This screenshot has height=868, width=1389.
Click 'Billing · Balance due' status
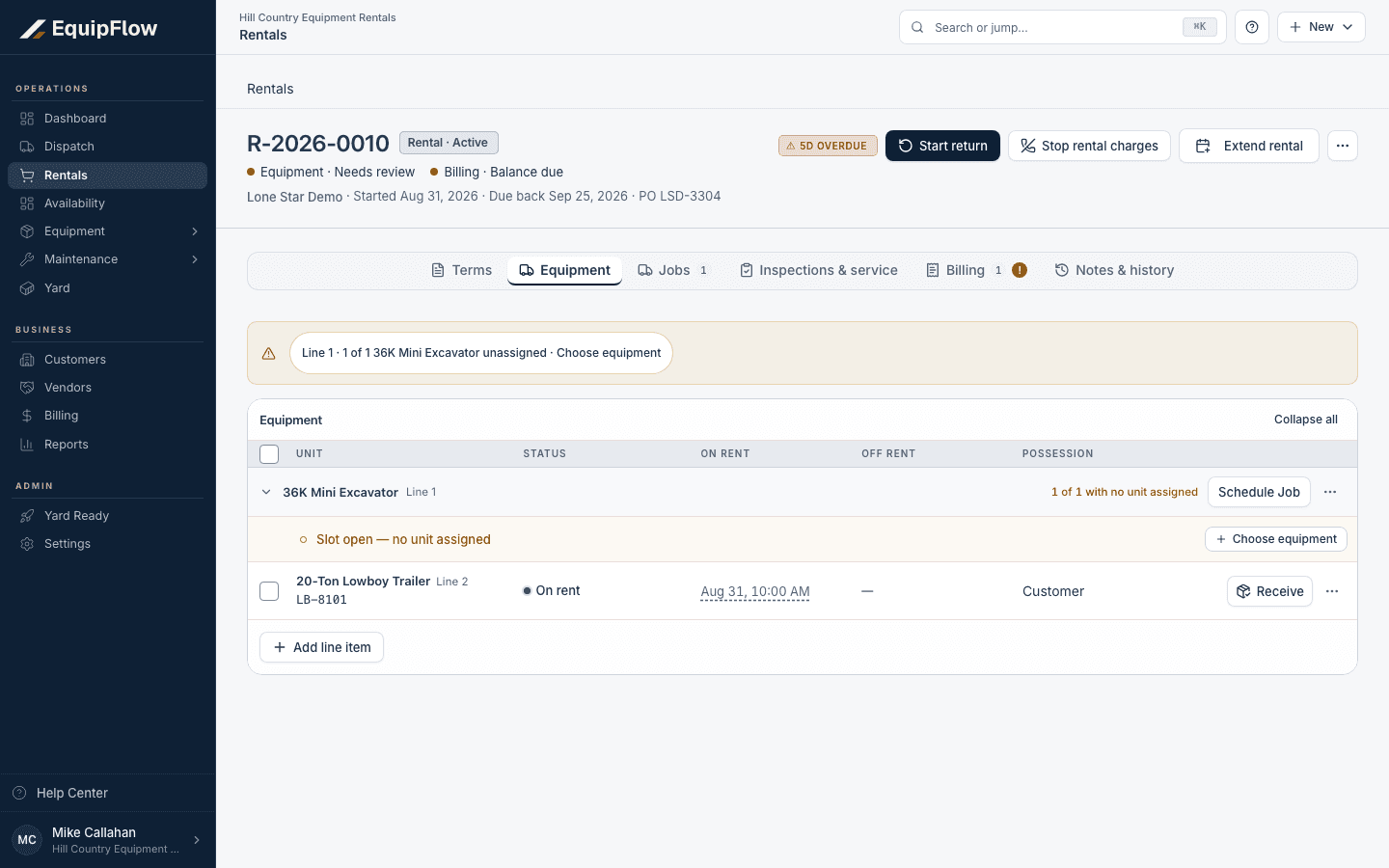point(497,172)
